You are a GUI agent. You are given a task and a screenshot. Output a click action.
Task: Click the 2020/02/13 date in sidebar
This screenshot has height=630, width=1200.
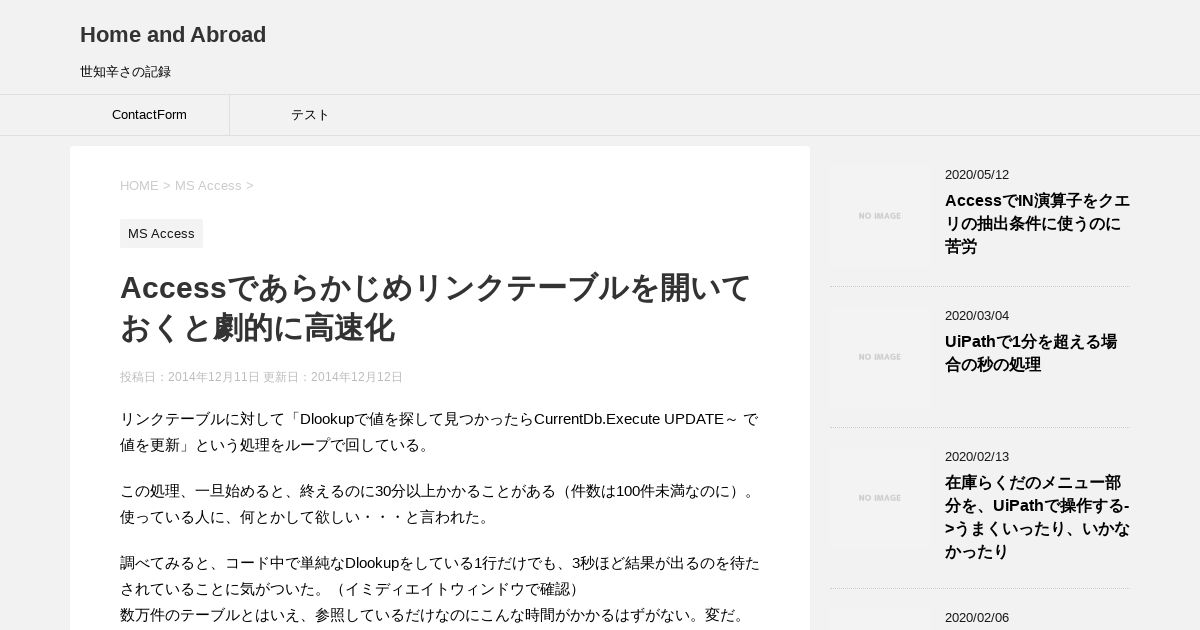tap(977, 457)
